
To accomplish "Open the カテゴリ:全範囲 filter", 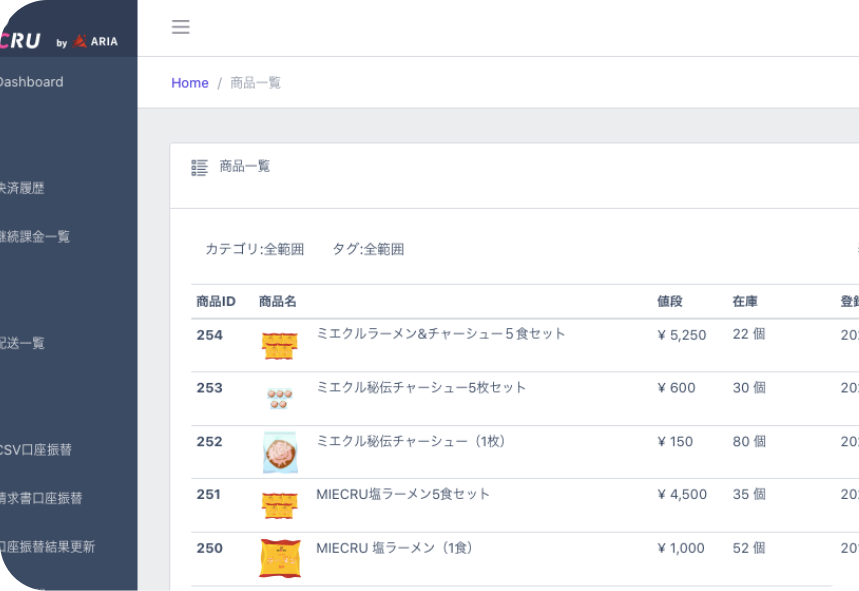I will [x=255, y=249].
